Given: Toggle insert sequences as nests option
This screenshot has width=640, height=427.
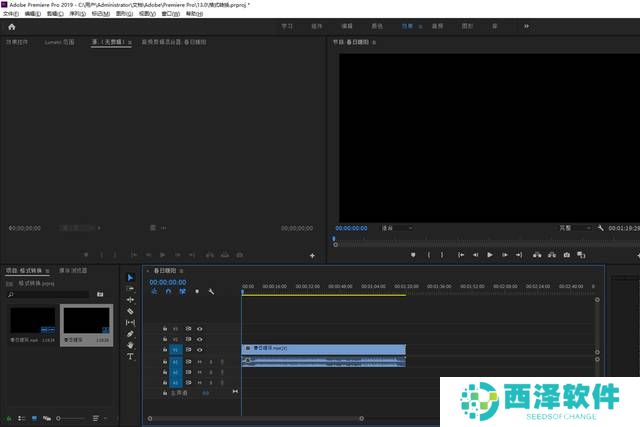Looking at the screenshot, I should pos(154,291).
